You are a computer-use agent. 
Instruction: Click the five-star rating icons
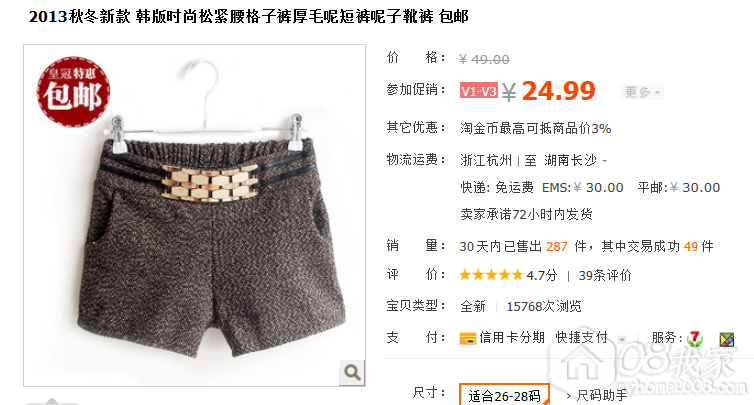click(490, 275)
